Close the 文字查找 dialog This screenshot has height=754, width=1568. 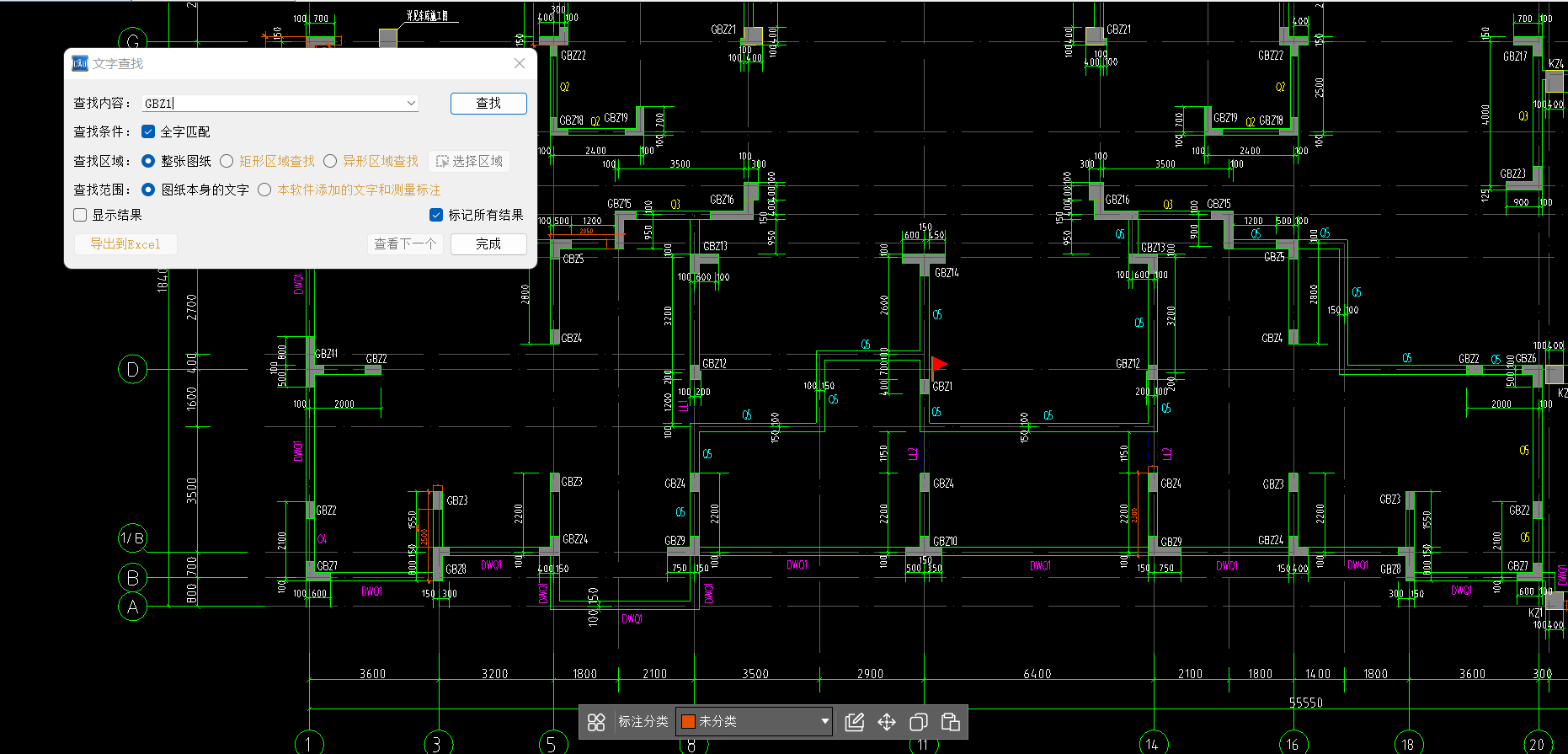(520, 64)
